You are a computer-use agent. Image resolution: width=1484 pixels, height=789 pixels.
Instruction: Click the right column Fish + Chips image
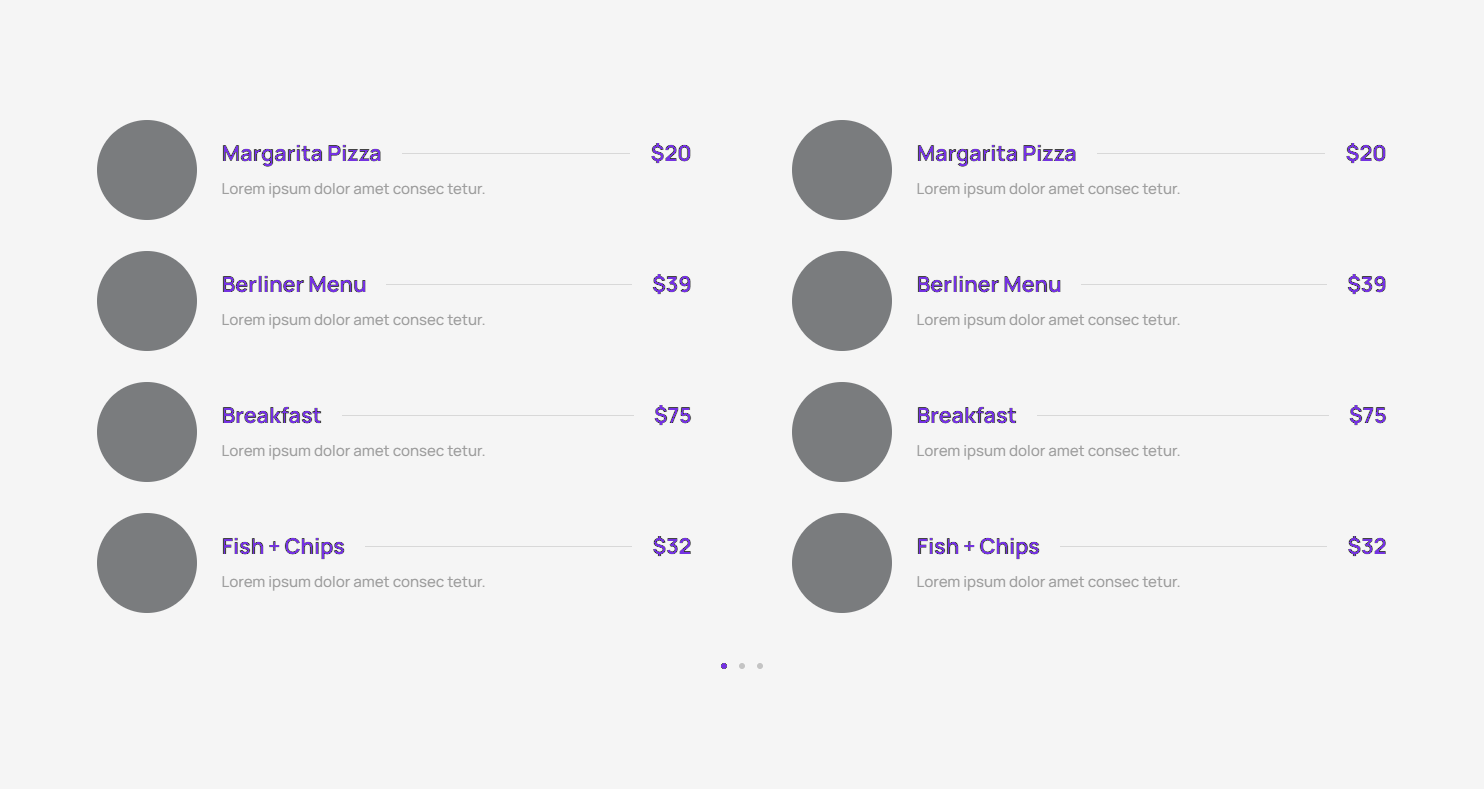coord(842,563)
